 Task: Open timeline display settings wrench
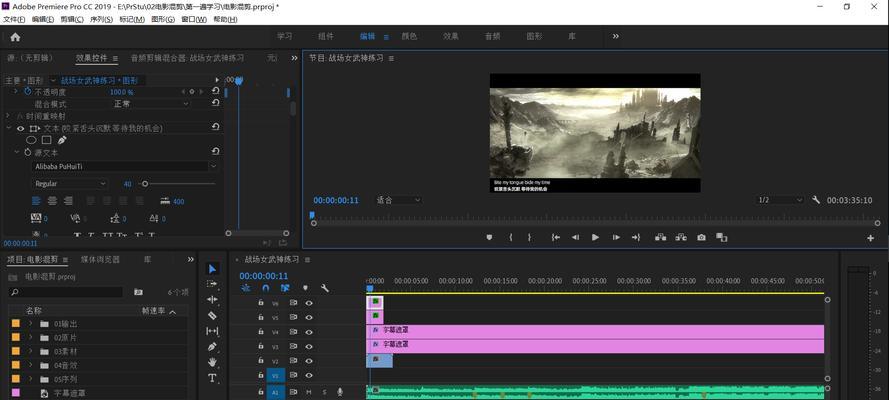pyautogui.click(x=325, y=288)
